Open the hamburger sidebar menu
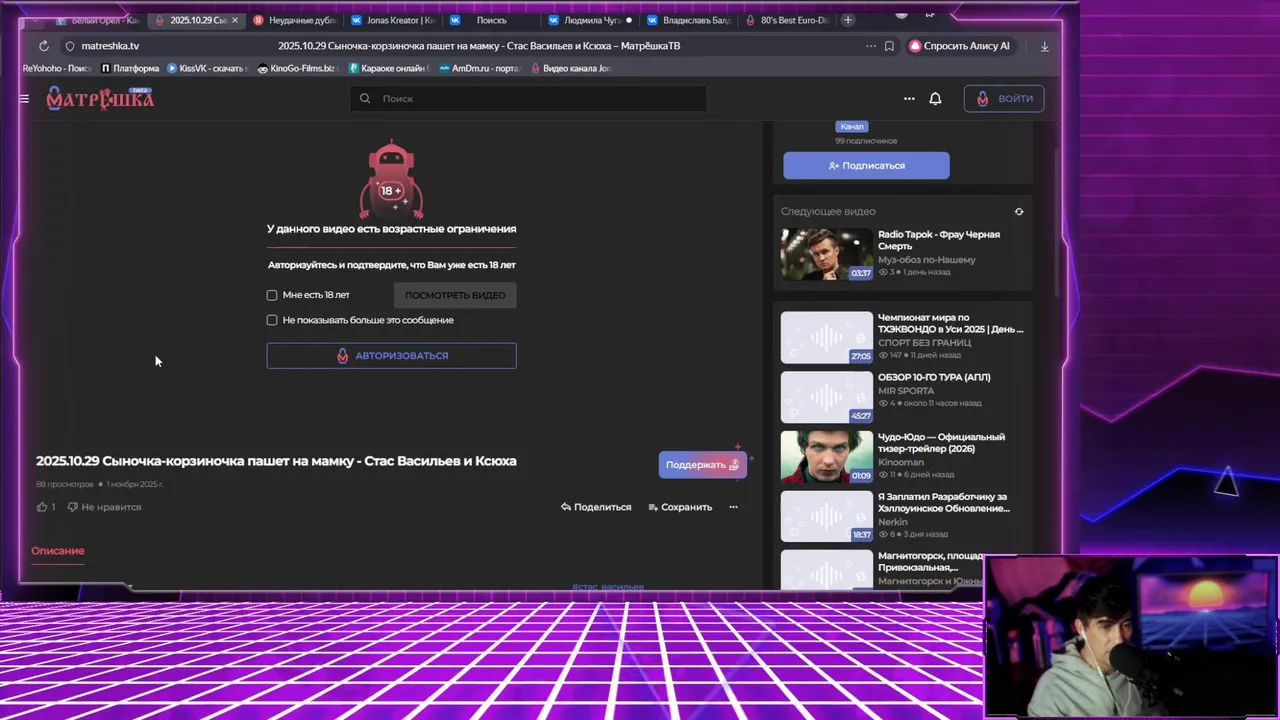 [24, 99]
